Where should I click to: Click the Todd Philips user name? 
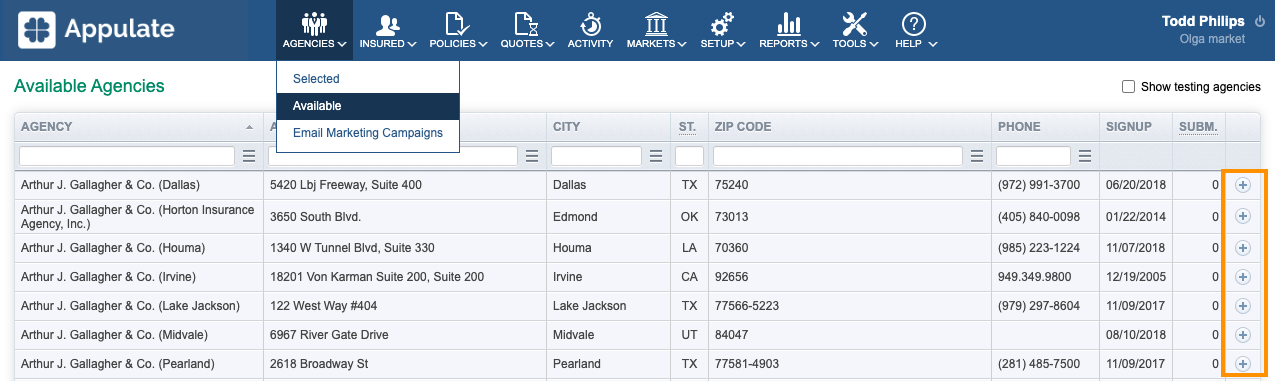click(x=1203, y=21)
